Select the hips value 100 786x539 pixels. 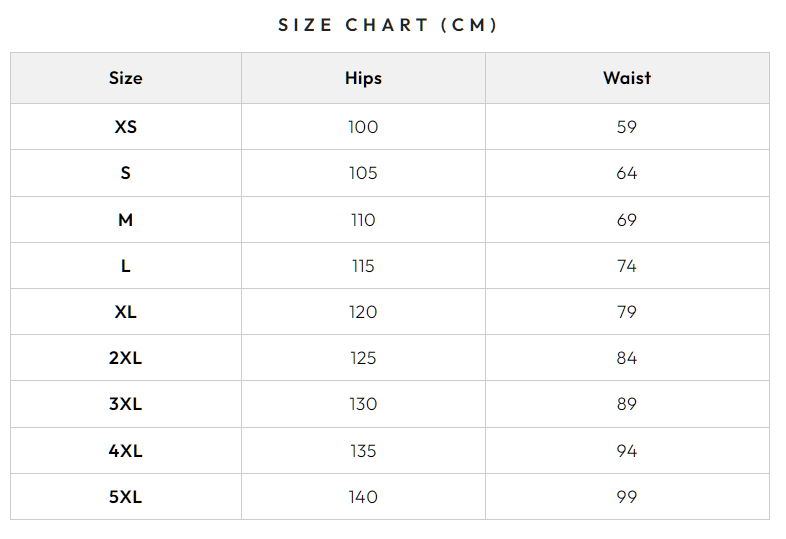[363, 127]
